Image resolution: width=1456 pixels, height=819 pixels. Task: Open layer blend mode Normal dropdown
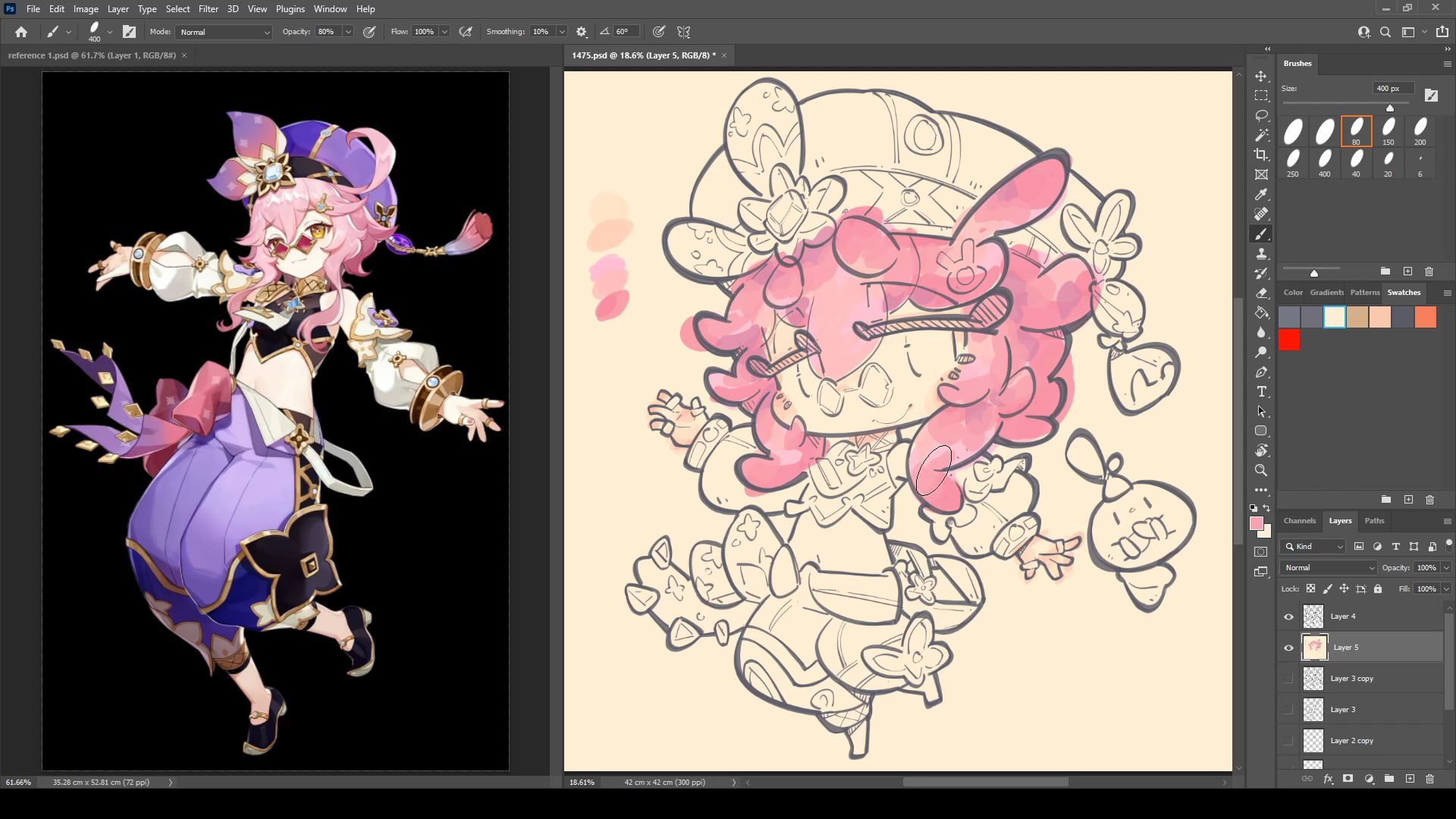click(x=1328, y=567)
